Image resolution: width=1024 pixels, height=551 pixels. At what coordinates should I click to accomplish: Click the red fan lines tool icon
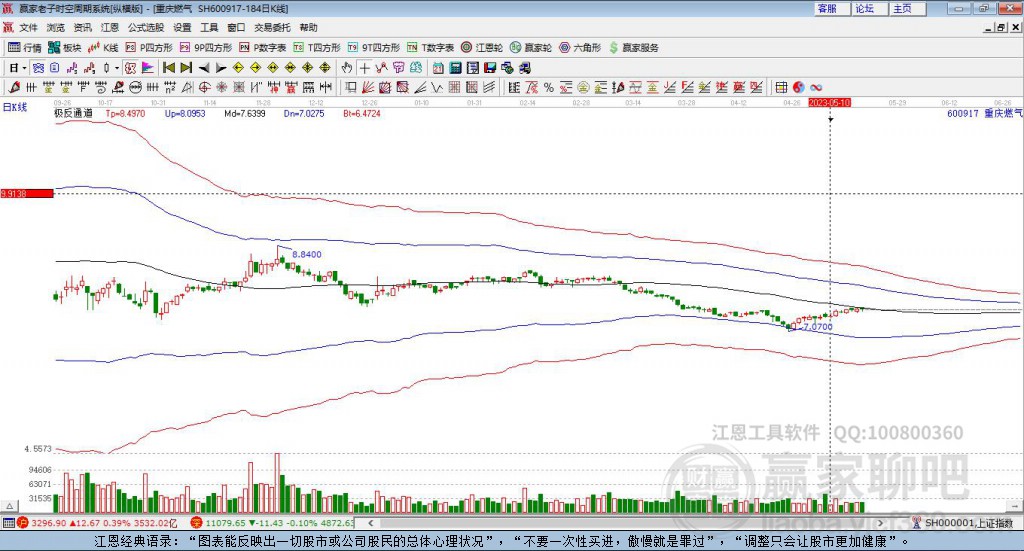368,87
